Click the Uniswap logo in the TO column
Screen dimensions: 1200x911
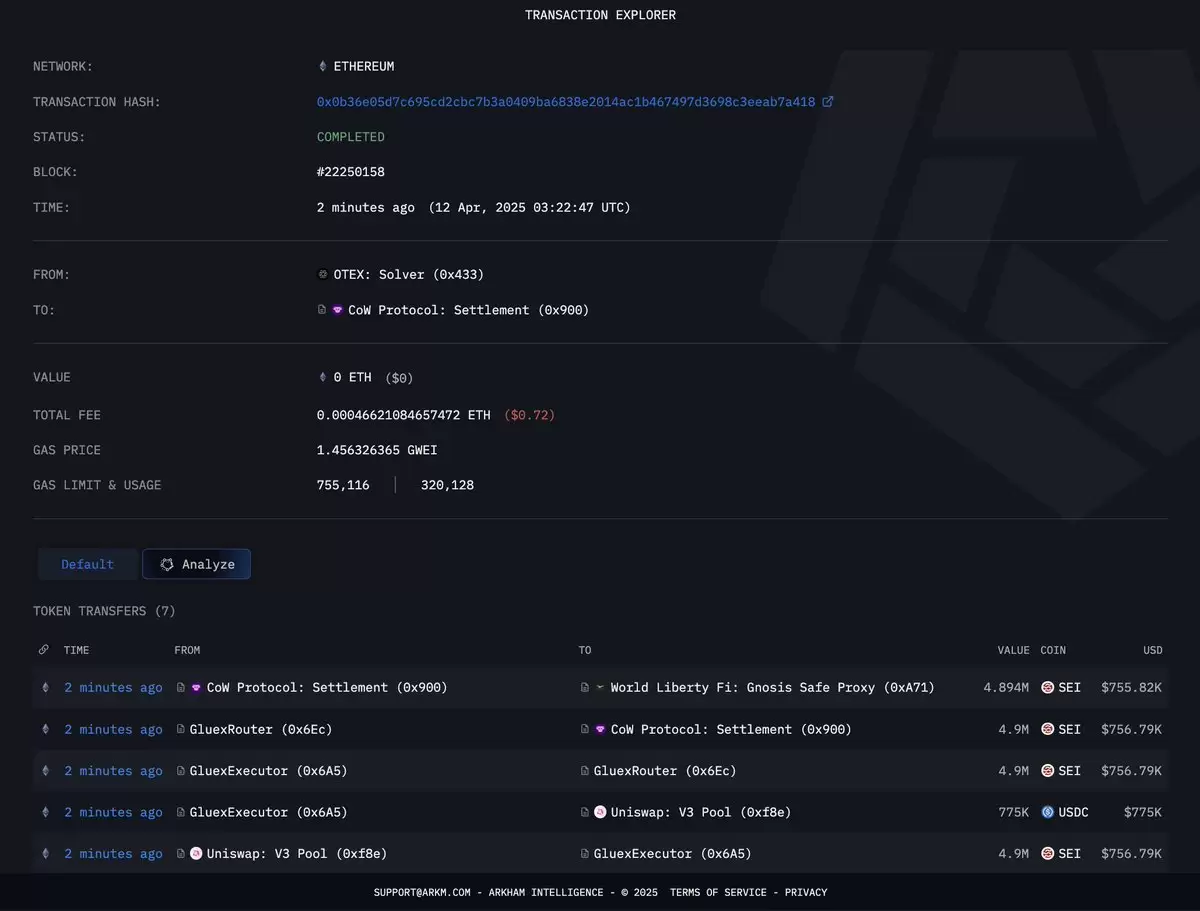(x=600, y=812)
